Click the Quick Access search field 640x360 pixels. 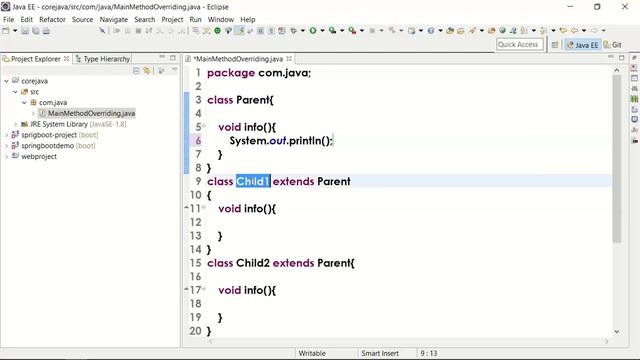(x=520, y=44)
